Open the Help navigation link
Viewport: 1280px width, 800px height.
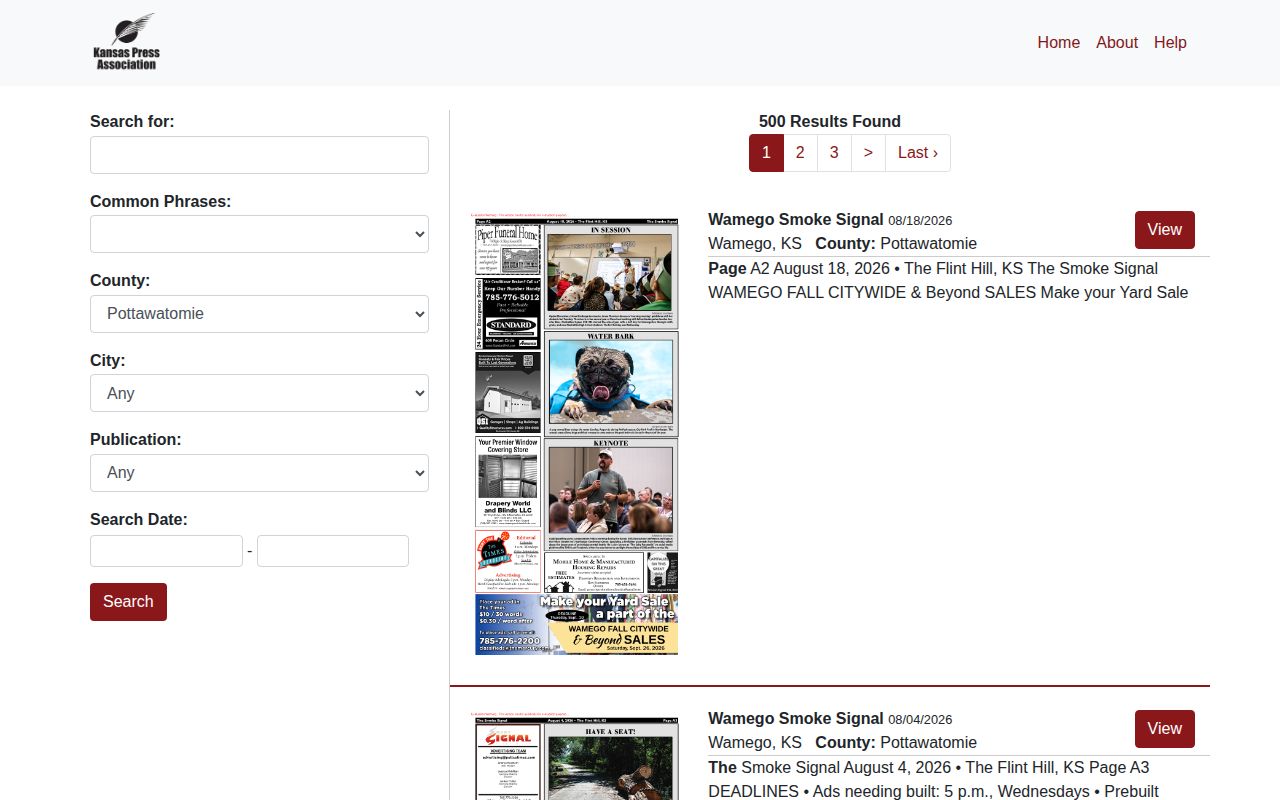[x=1170, y=42]
